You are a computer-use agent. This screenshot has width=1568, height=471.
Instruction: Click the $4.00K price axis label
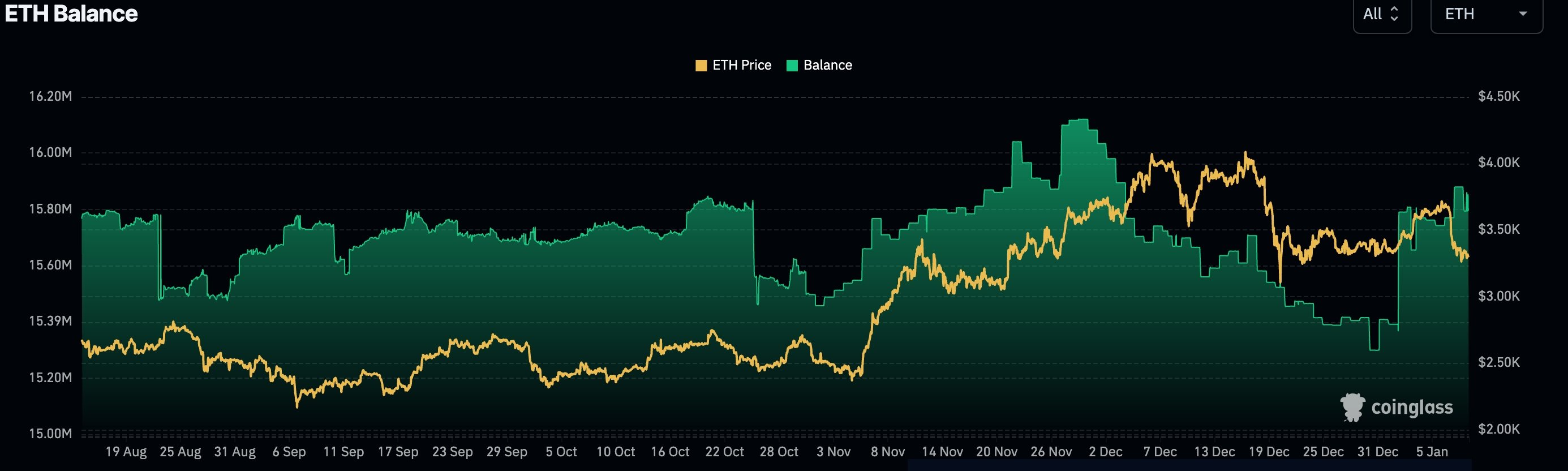tap(1498, 162)
